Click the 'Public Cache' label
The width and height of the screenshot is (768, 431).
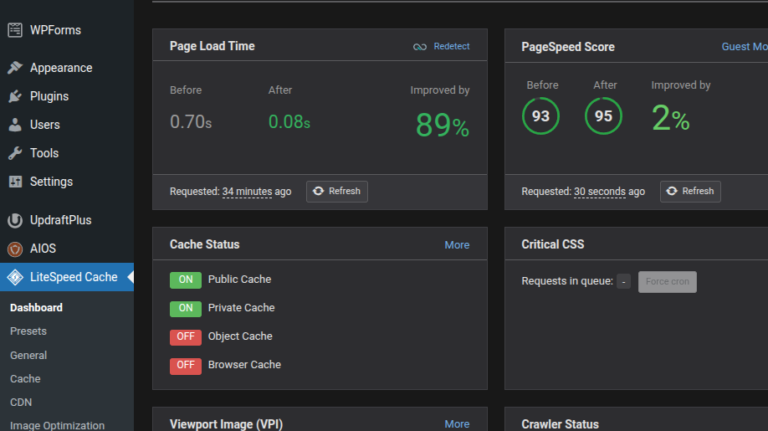(240, 279)
